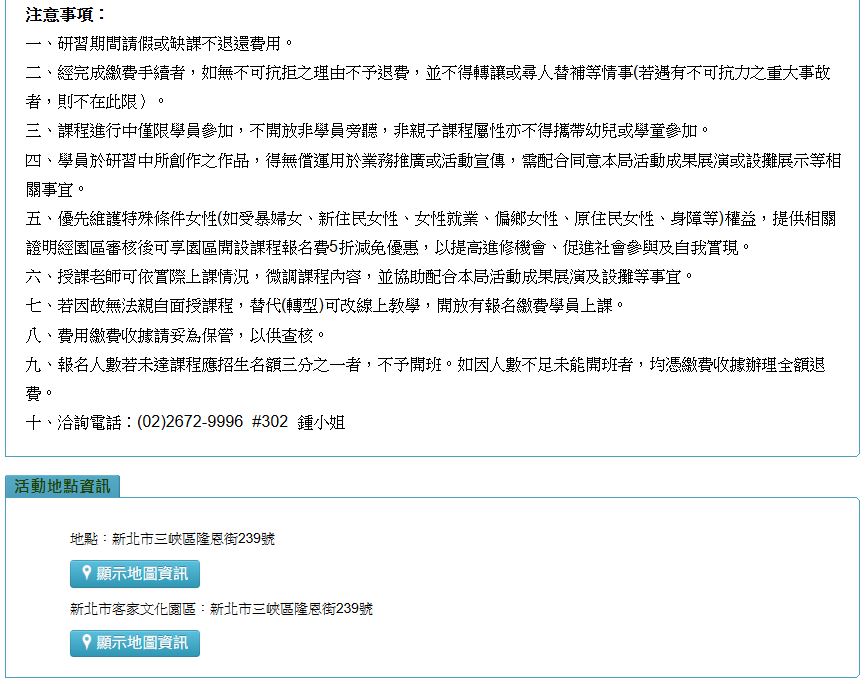
Task: Click item 九 about 報名人數若未達課程應招生名額
Action: point(426,379)
